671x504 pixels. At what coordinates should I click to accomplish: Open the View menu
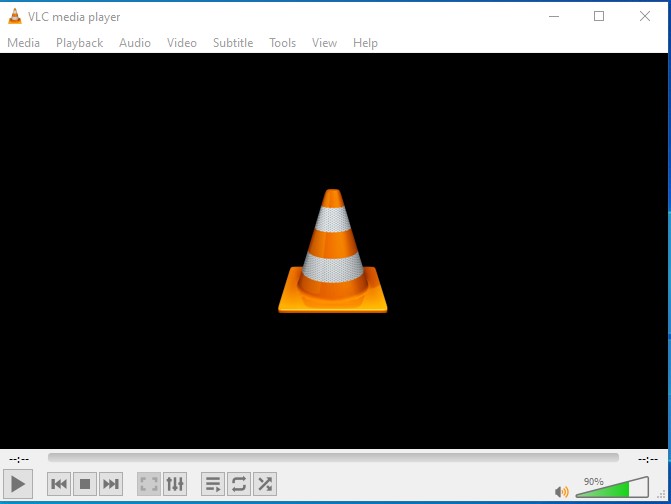click(x=324, y=43)
